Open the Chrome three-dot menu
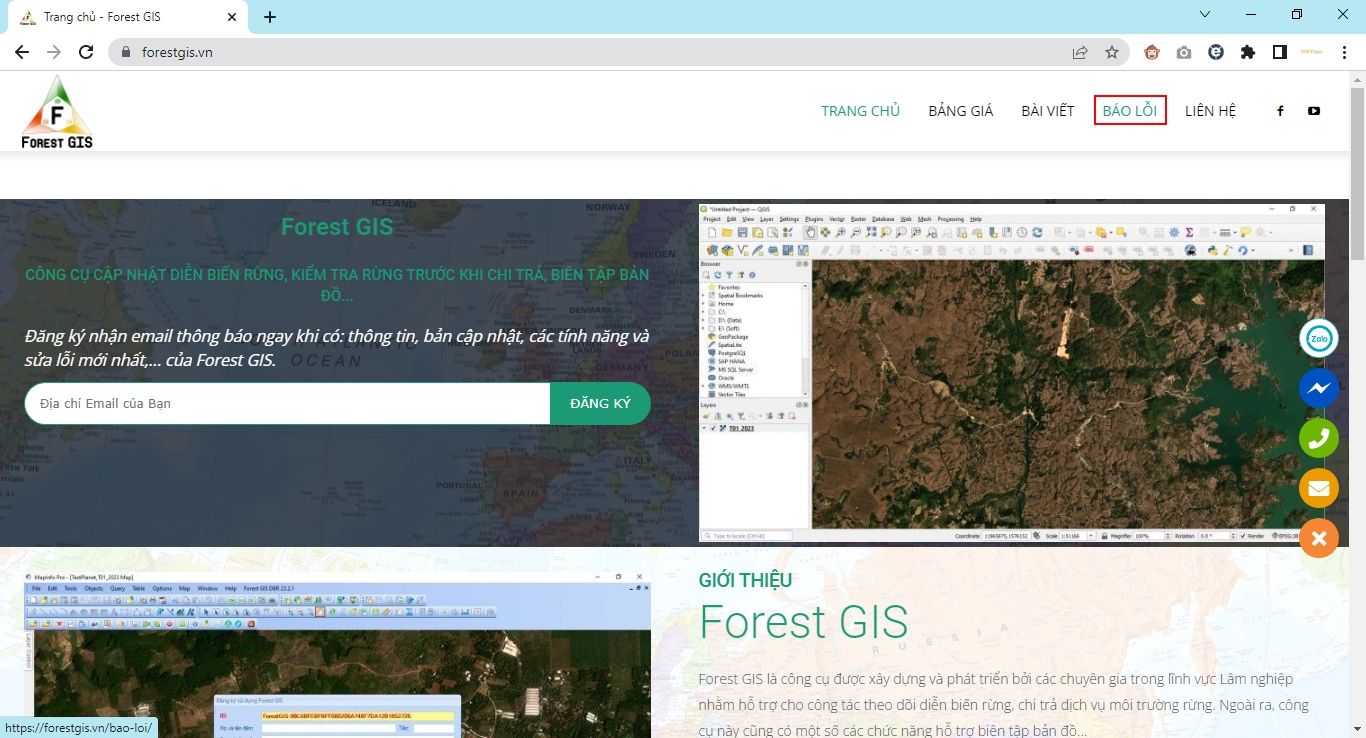 tap(1345, 52)
